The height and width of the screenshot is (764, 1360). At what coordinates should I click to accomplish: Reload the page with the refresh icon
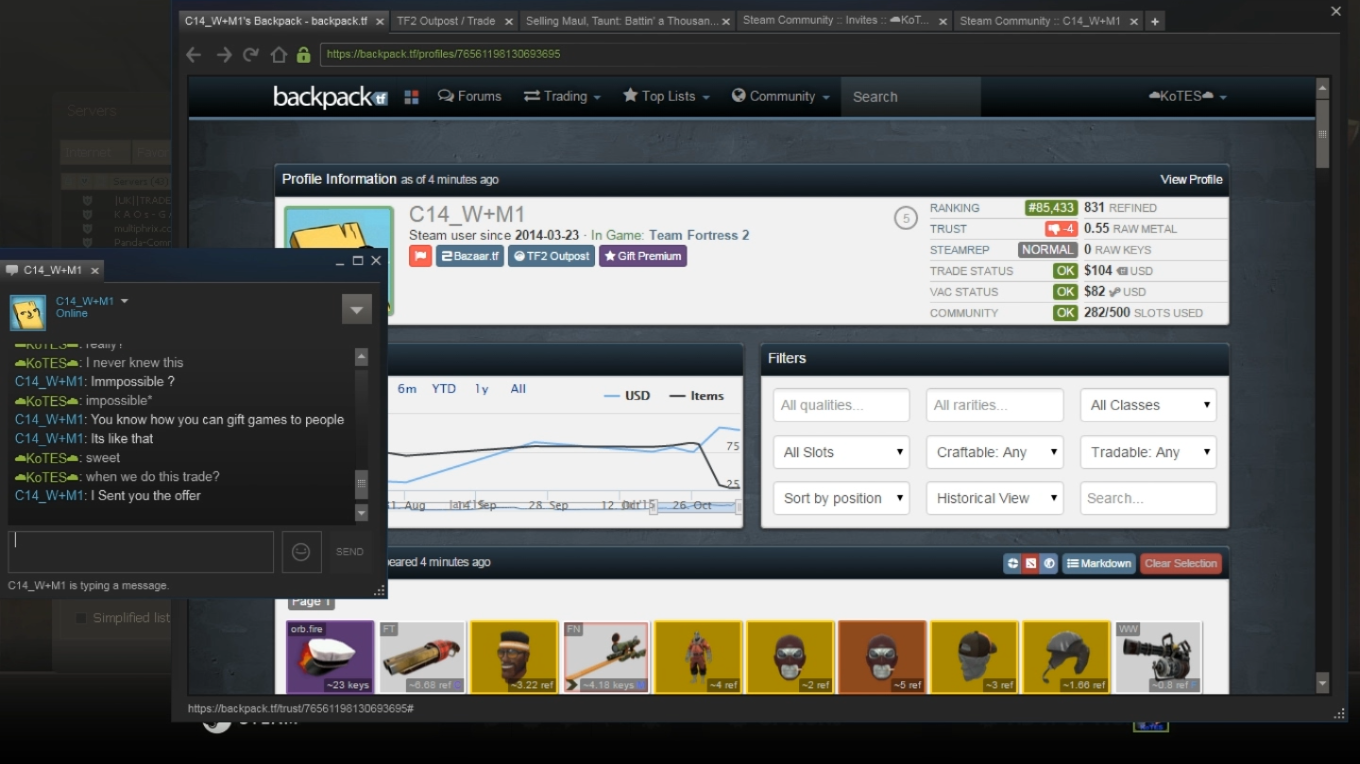click(x=251, y=55)
